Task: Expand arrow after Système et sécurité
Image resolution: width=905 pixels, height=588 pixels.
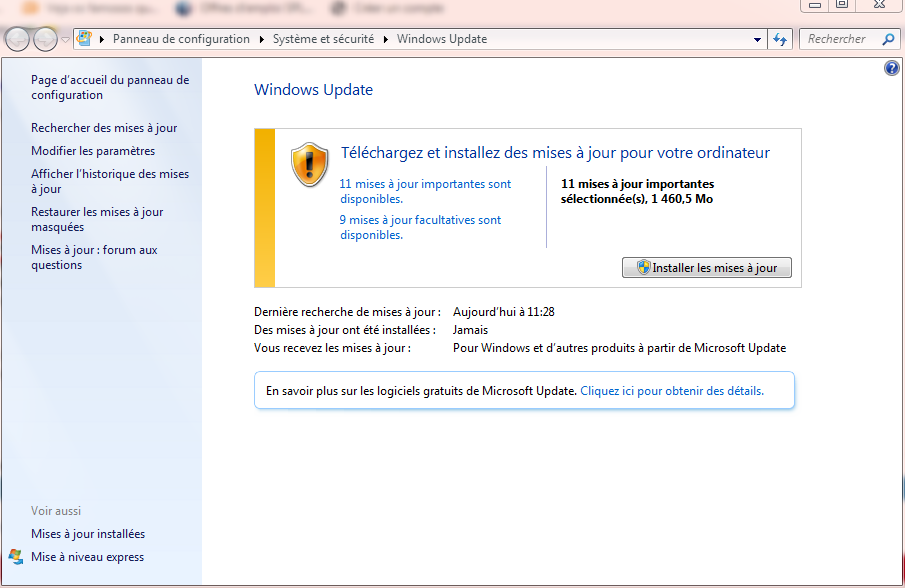Action: pyautogui.click(x=385, y=39)
